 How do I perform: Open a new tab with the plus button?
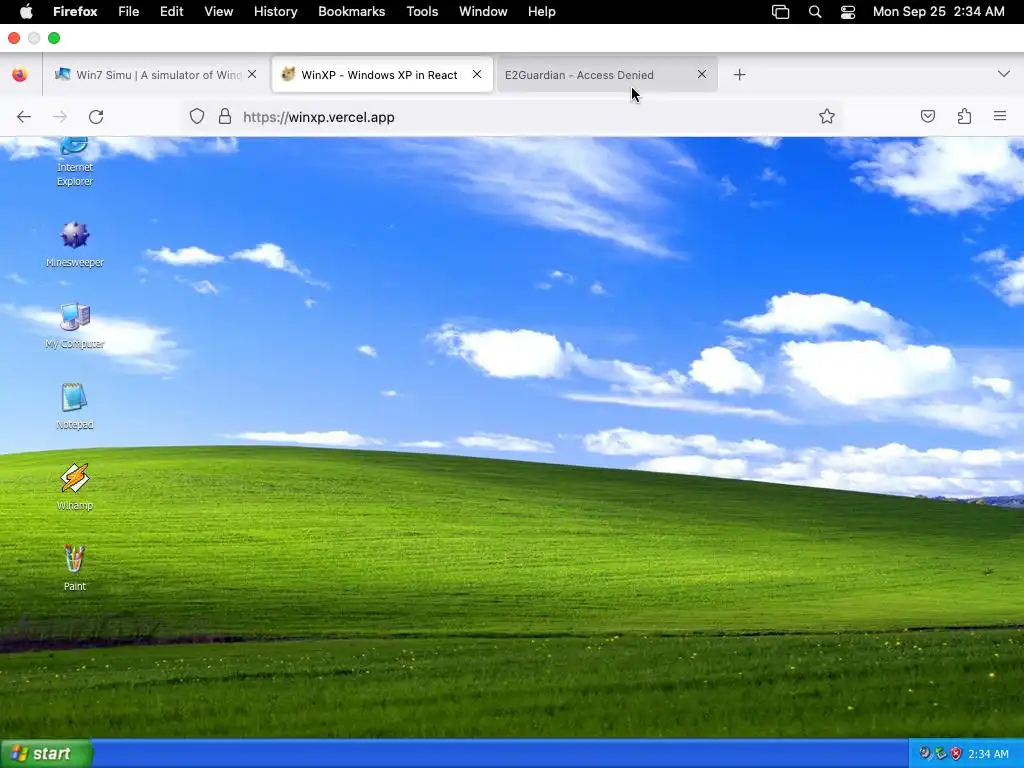click(x=739, y=74)
